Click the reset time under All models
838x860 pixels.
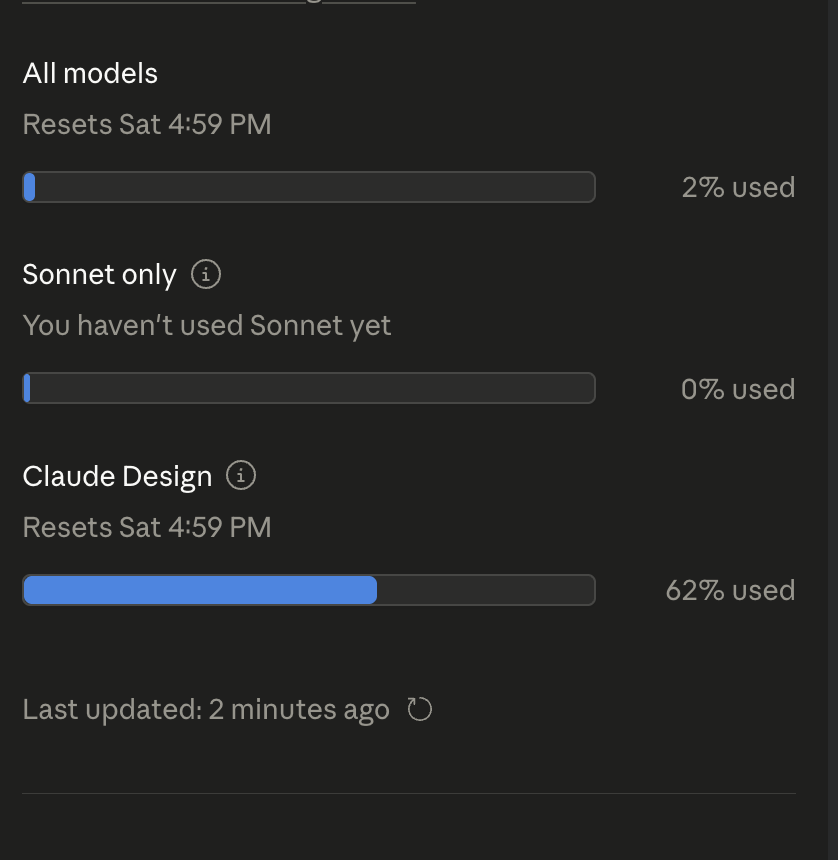click(x=147, y=124)
